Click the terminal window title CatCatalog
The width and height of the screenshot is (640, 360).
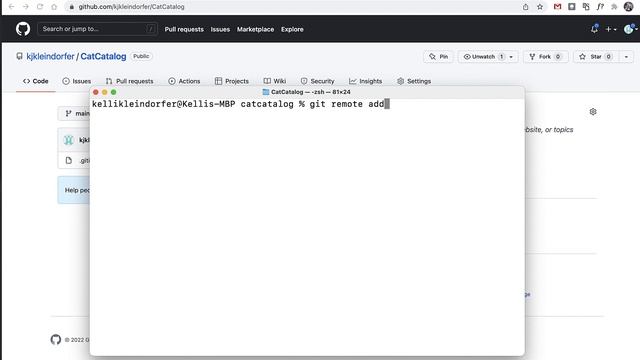[x=307, y=92]
